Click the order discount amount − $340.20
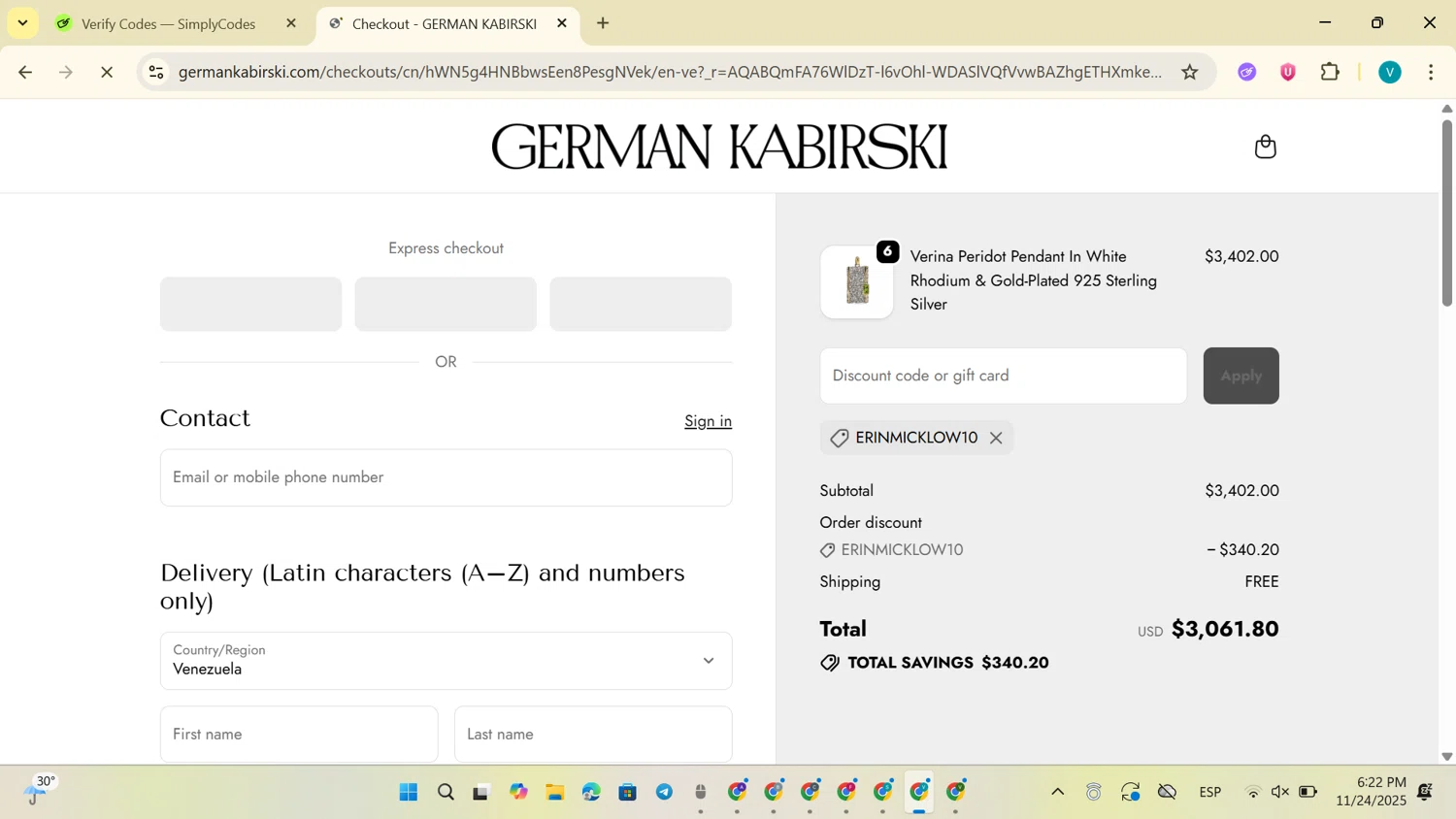1456x819 pixels. (1242, 550)
